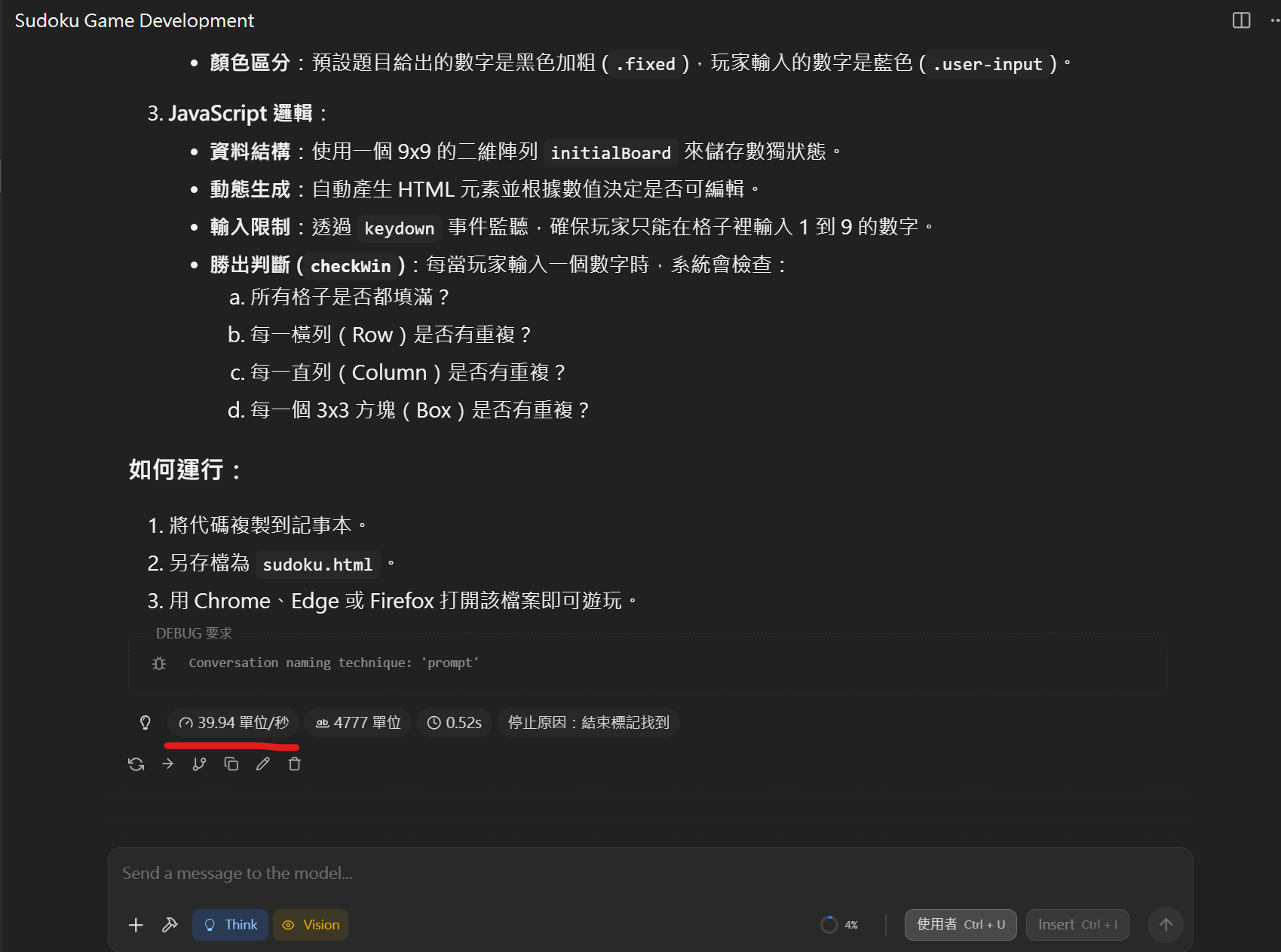Click the bug icon in DEBUG box
Screen dimensions: 1281x952
coord(159,663)
